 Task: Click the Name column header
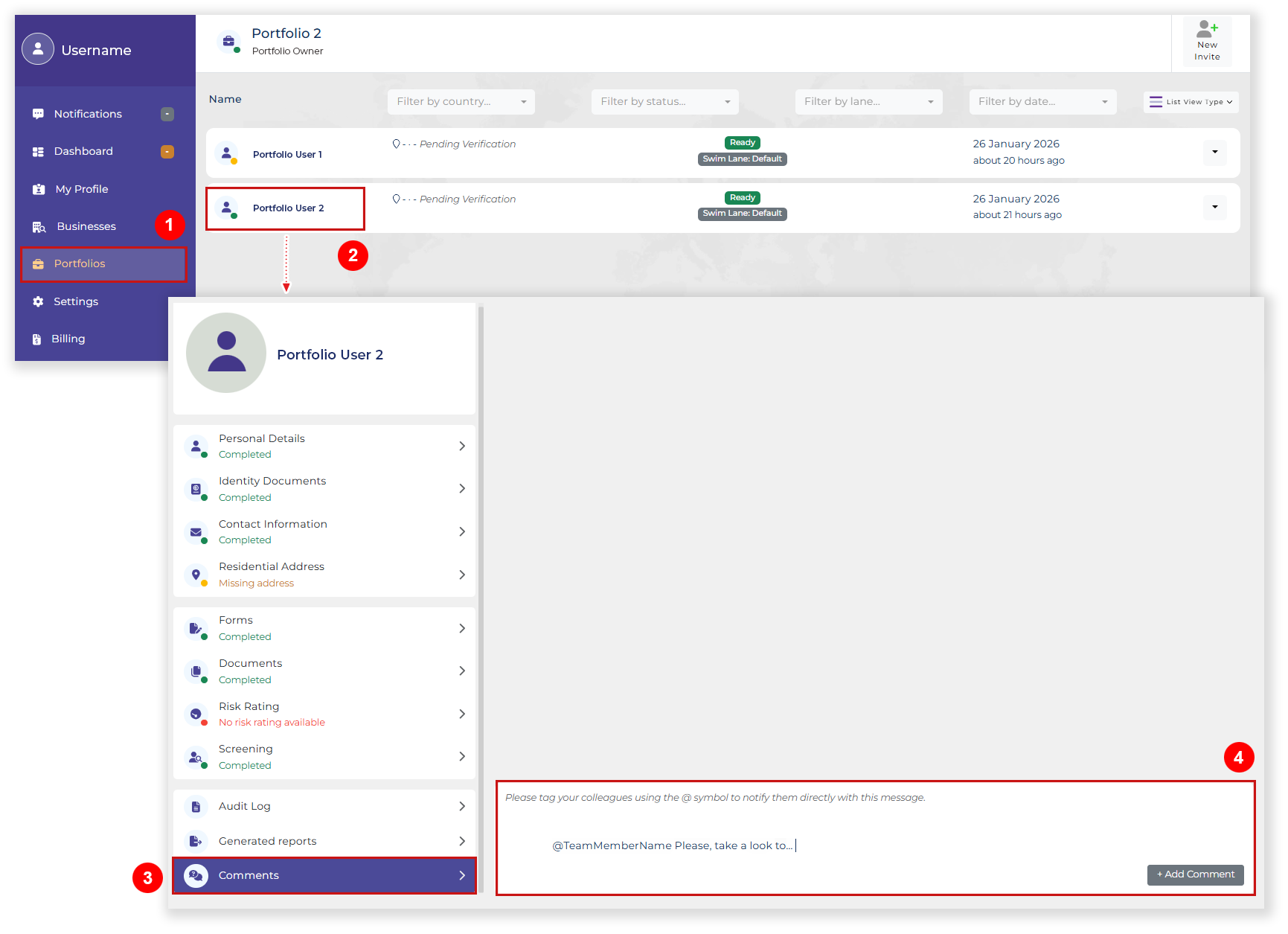(225, 100)
